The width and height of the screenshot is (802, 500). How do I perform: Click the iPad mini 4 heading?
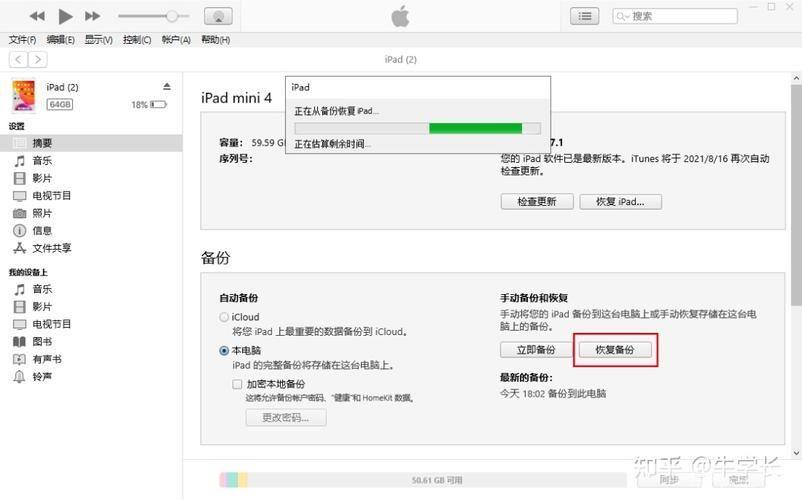pos(236,98)
